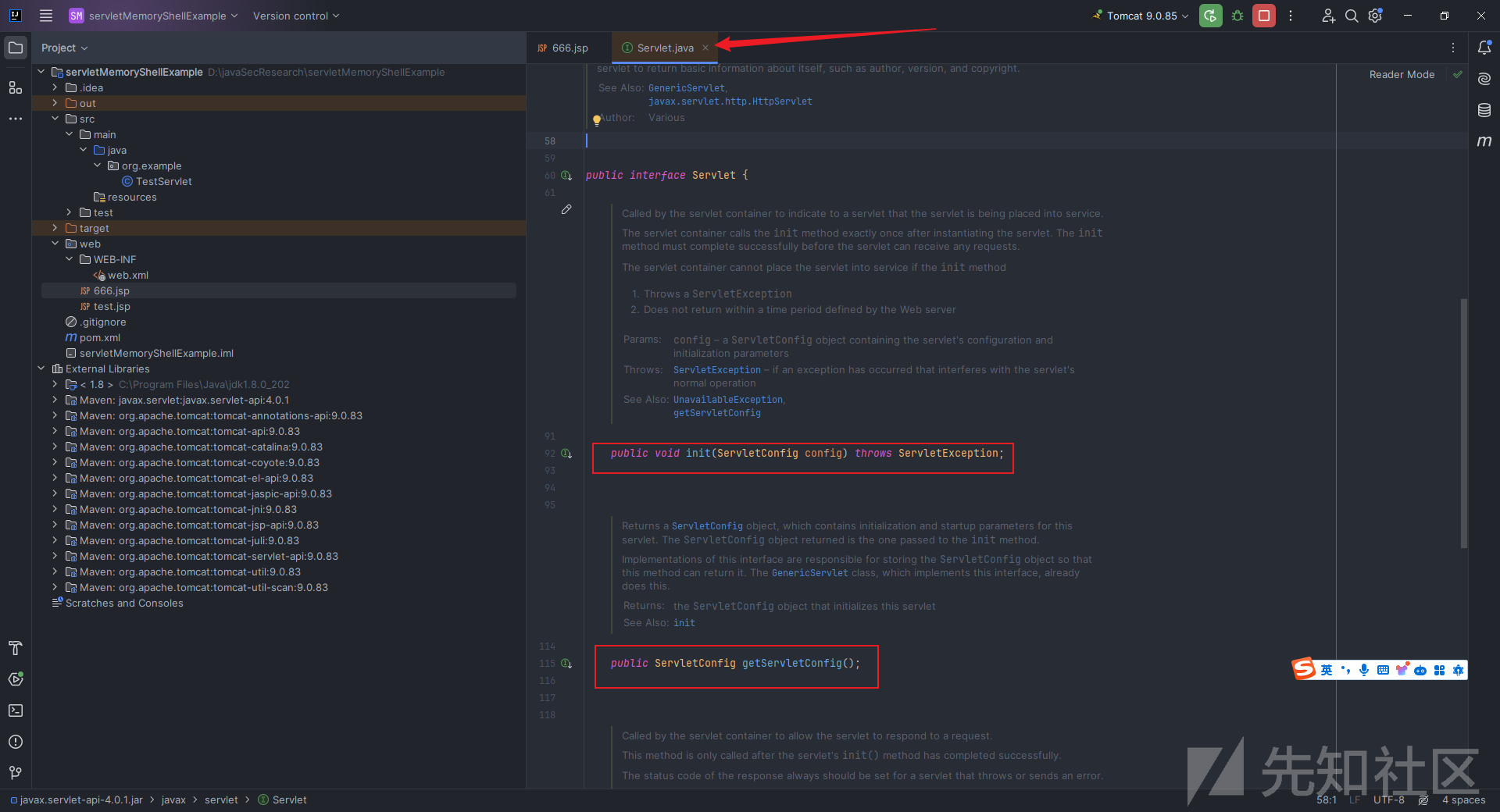Screen dimensions: 1500x812
Task: Click javax.servlet-api-4.0.1.jar breadcrumb
Action: 77,800
